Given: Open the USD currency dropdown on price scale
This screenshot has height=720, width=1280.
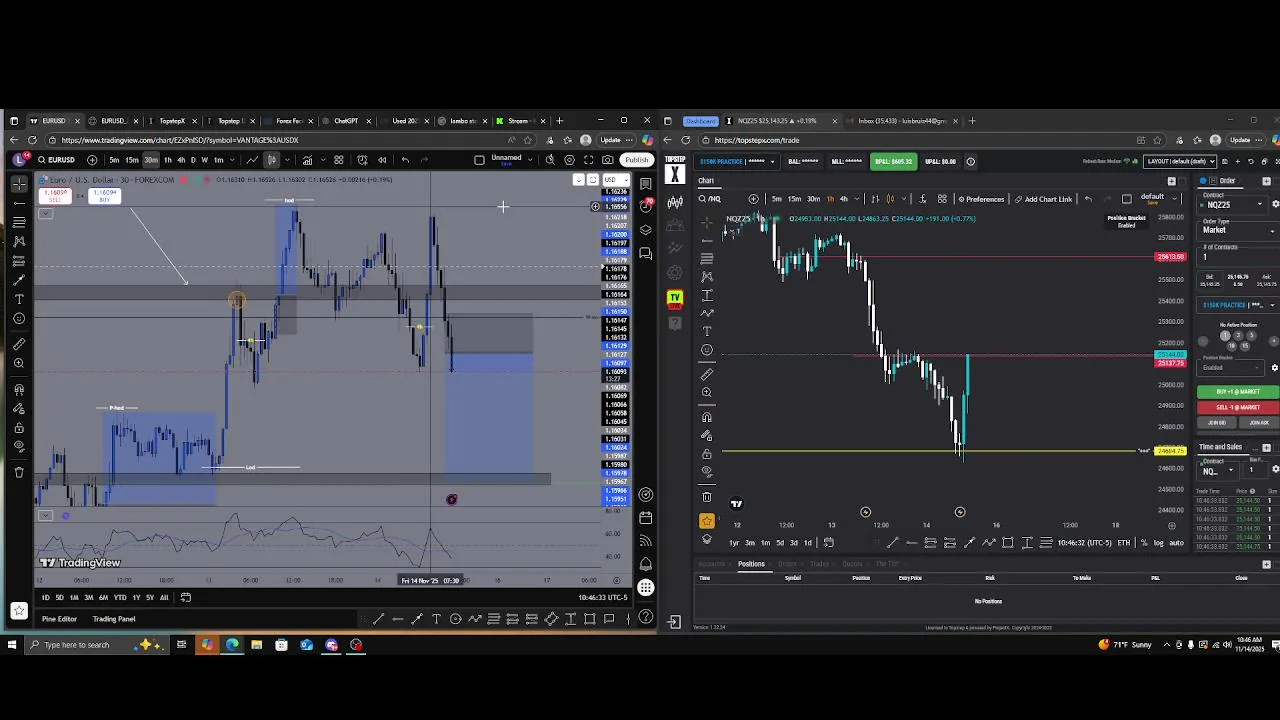Looking at the screenshot, I should (x=617, y=180).
